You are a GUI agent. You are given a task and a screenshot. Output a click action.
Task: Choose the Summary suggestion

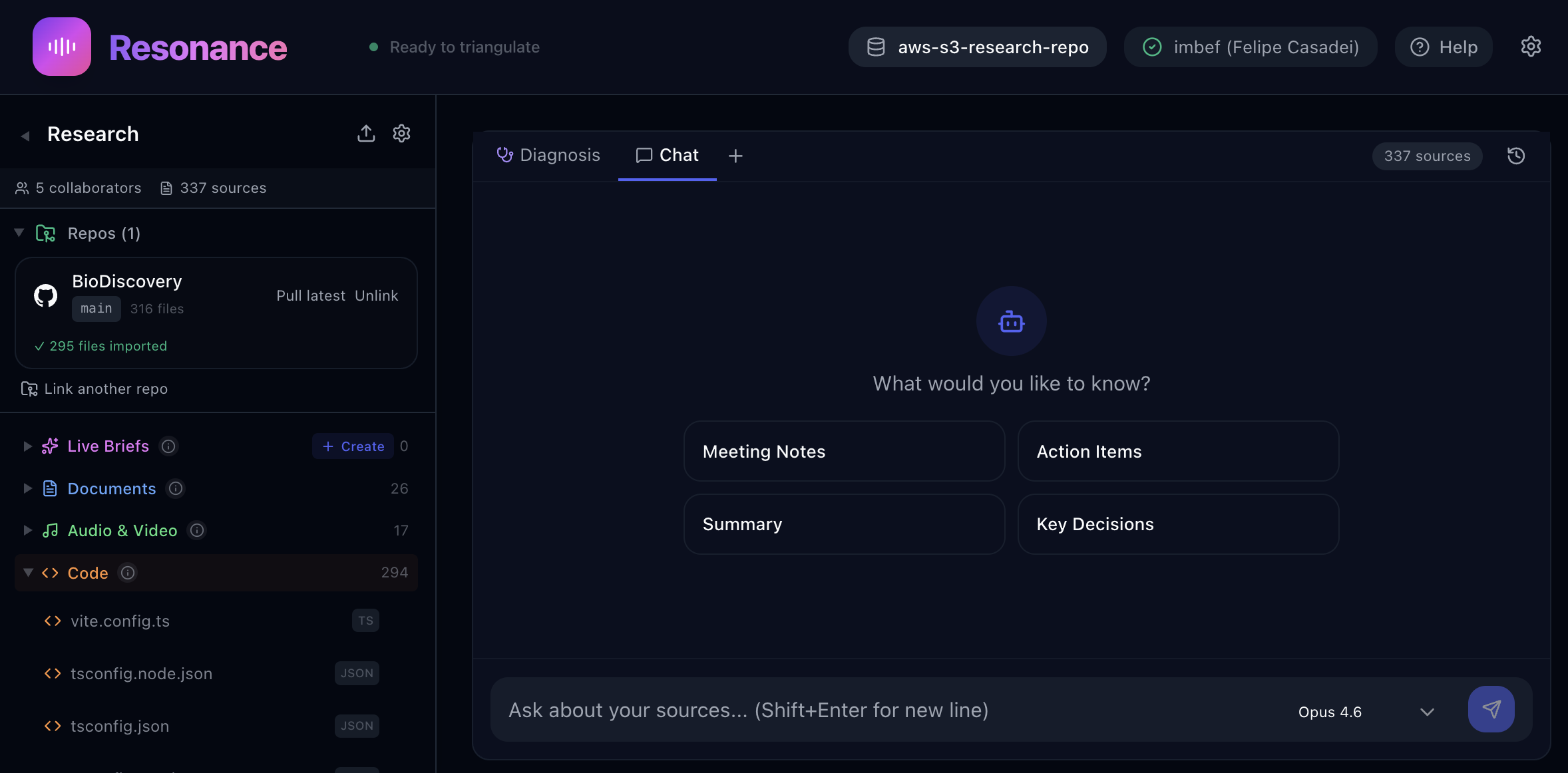844,524
